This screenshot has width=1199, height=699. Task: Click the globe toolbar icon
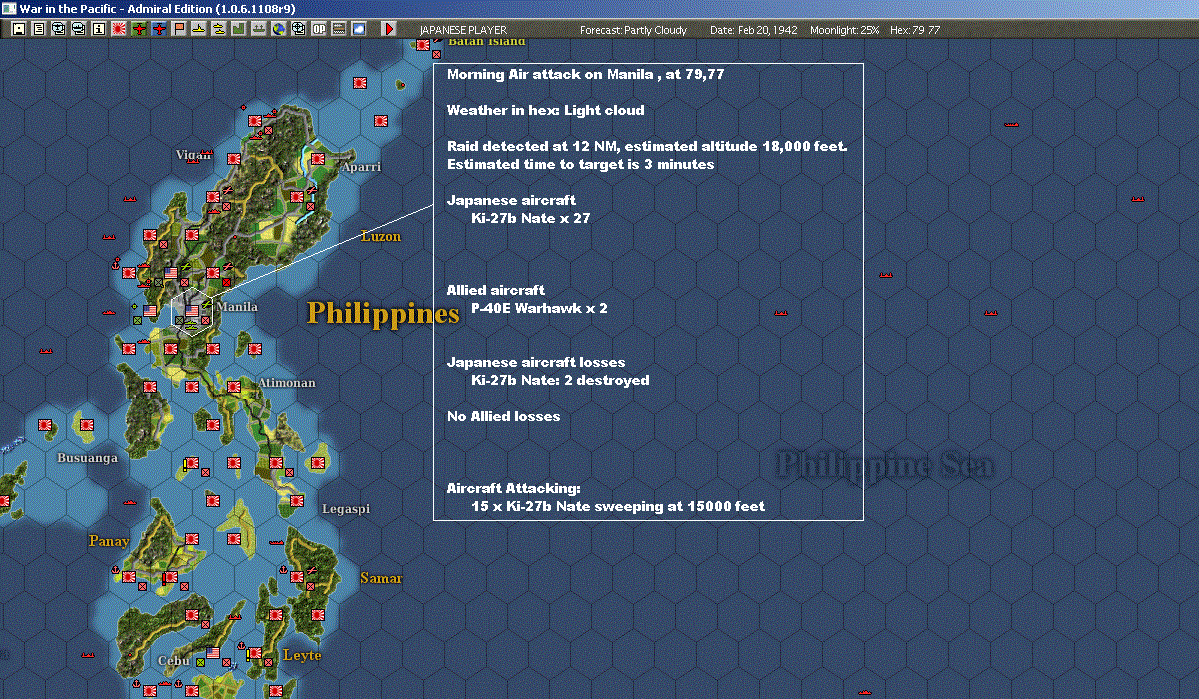[278, 29]
